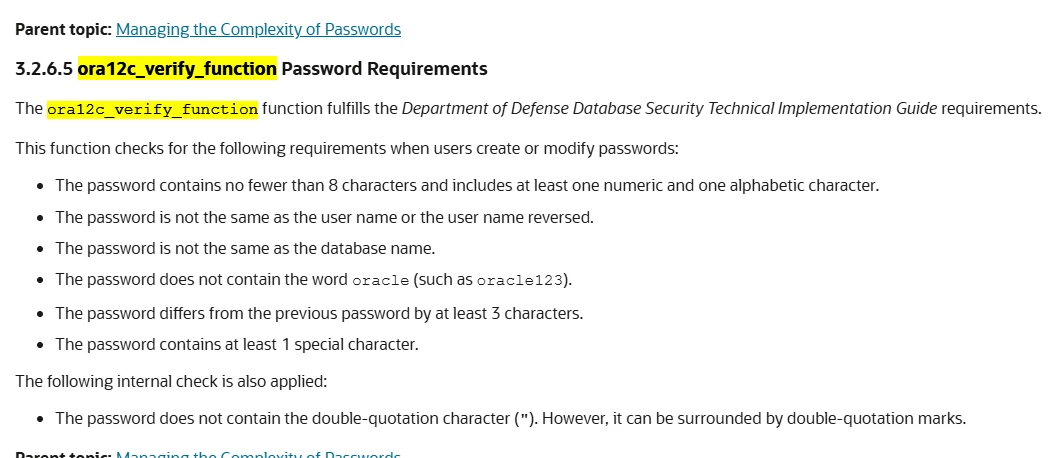Click the double-quote symbol inside the parentheses
Image resolution: width=1057 pixels, height=458 pixels.
point(523,419)
